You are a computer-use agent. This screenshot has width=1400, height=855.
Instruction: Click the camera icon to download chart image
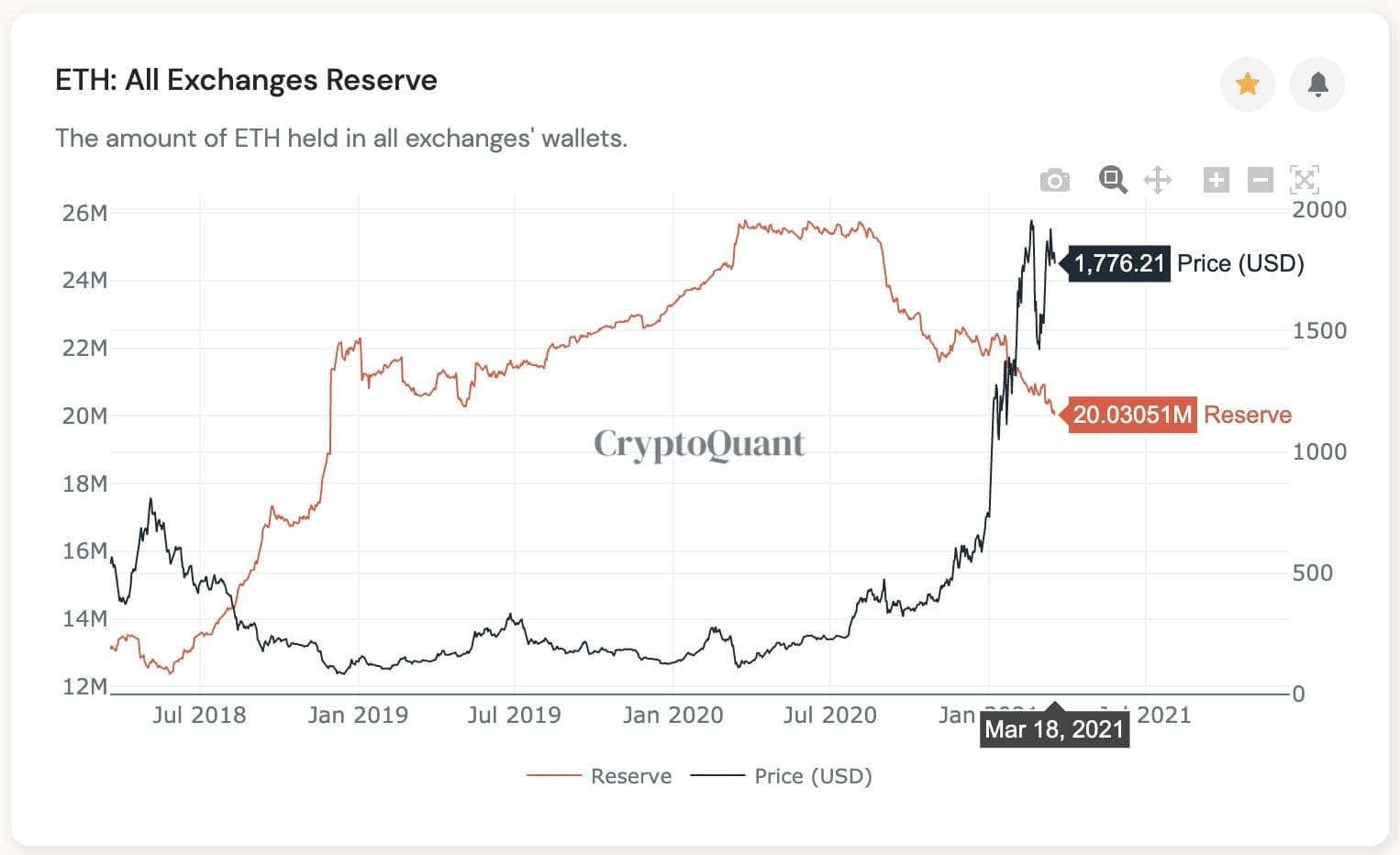(1054, 179)
